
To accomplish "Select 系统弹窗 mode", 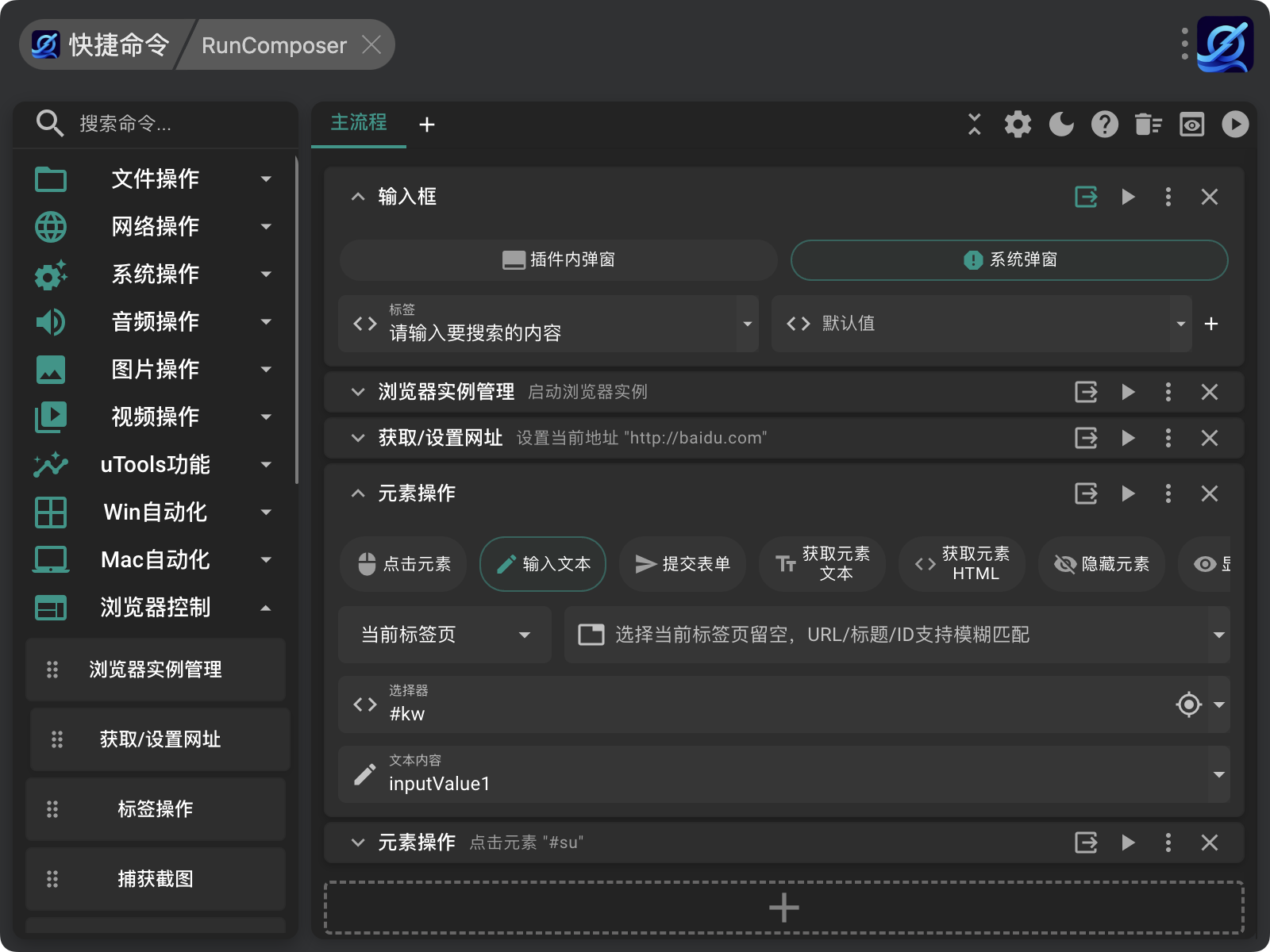I will coord(1010,260).
